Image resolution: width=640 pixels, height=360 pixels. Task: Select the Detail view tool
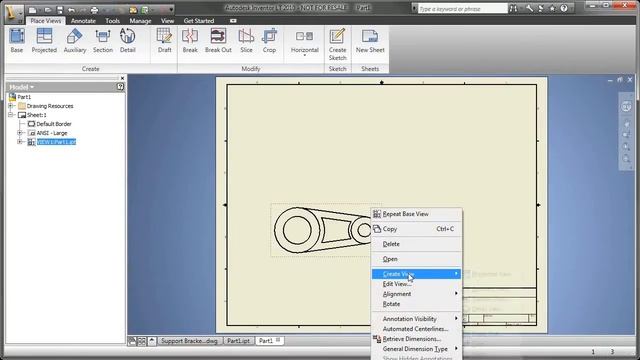tap(127, 40)
